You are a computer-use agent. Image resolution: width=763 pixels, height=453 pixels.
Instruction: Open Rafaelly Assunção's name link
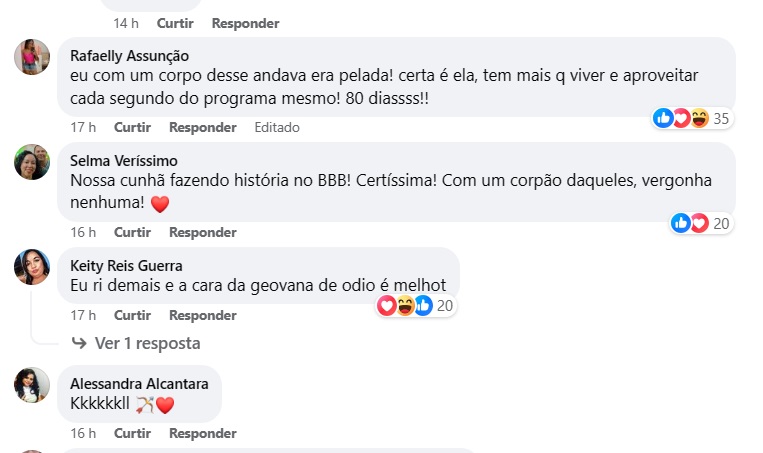pyautogui.click(x=130, y=55)
